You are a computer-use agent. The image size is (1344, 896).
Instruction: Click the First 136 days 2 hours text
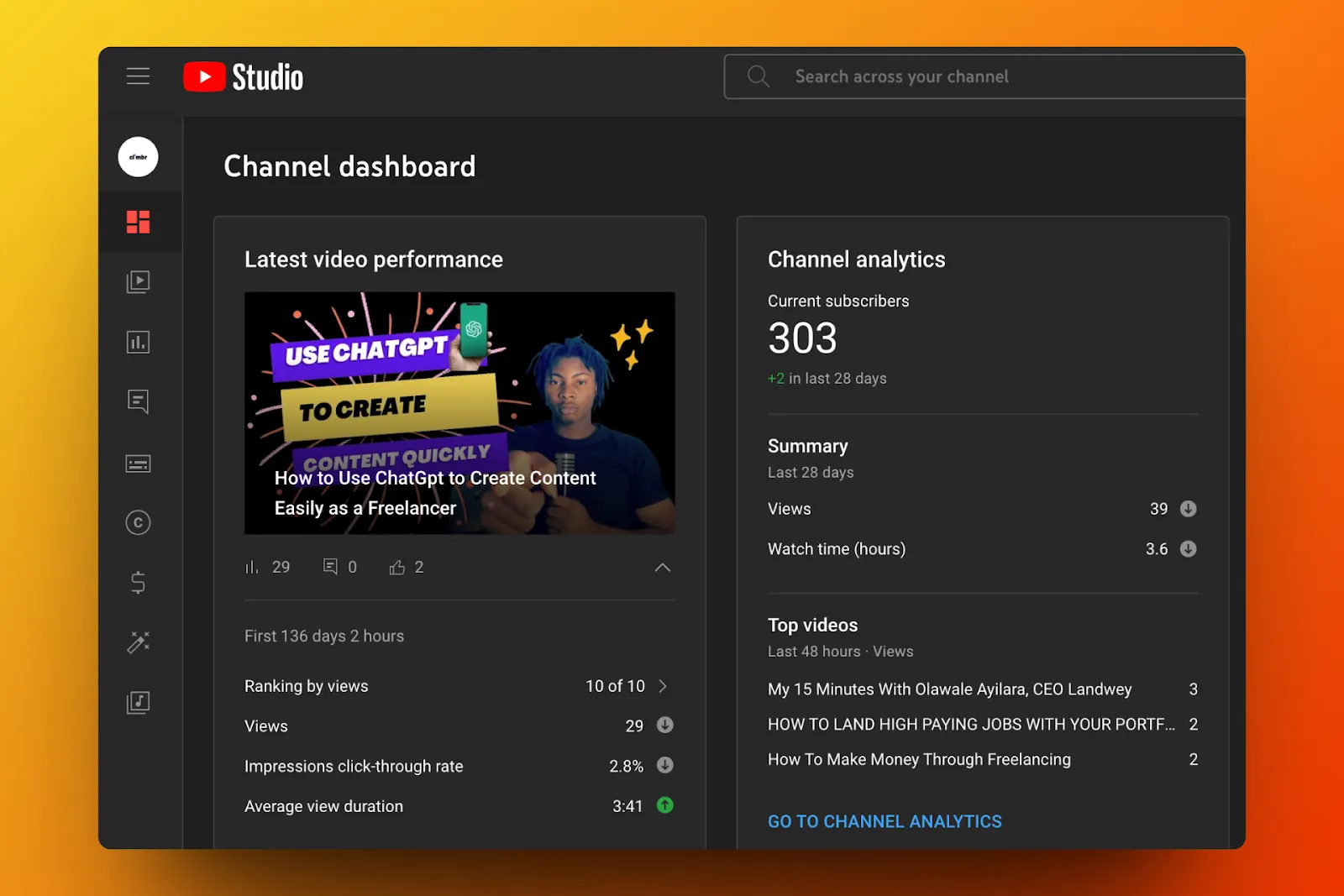[x=324, y=636]
